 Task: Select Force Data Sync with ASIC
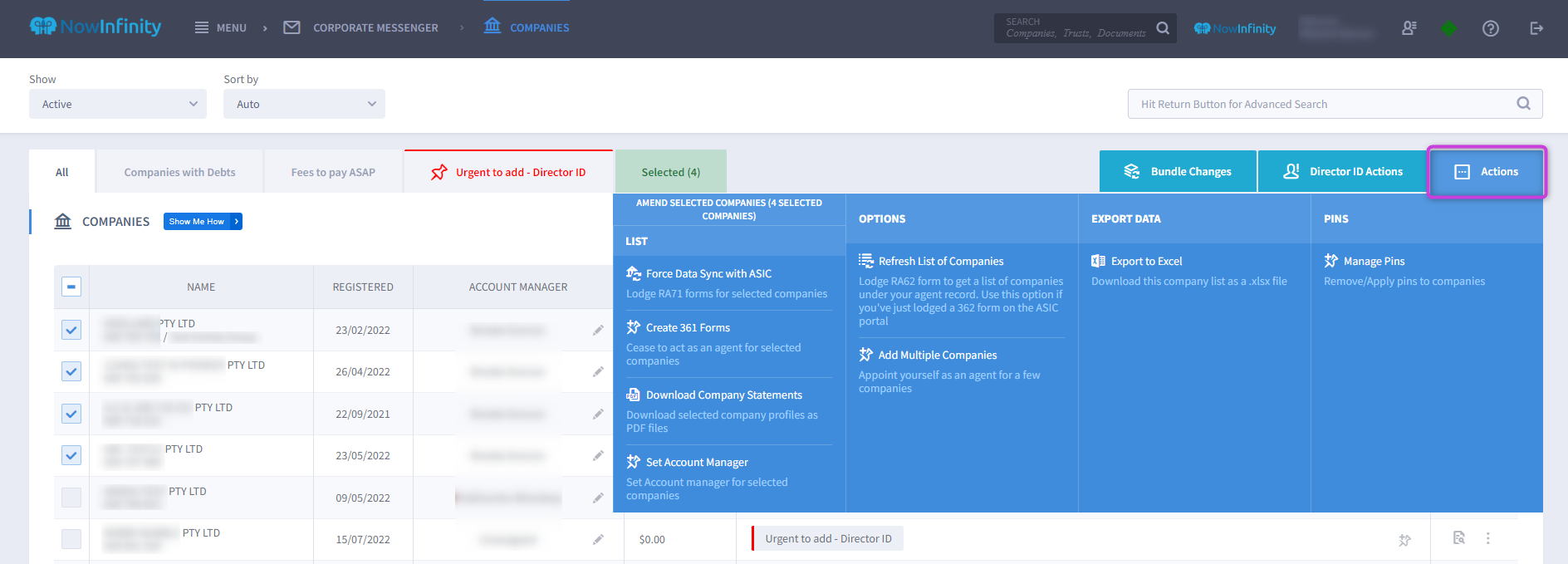708,273
